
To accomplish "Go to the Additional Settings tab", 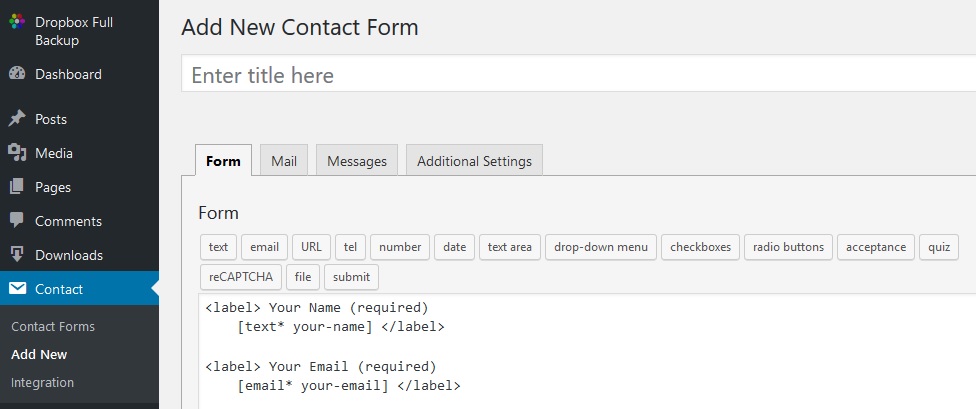I will click(x=474, y=161).
